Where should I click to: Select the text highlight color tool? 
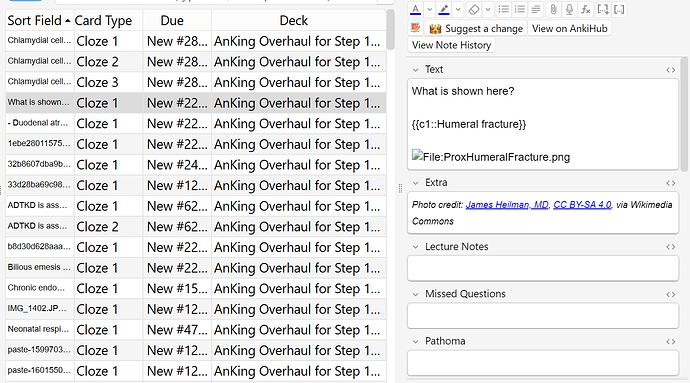(x=444, y=9)
